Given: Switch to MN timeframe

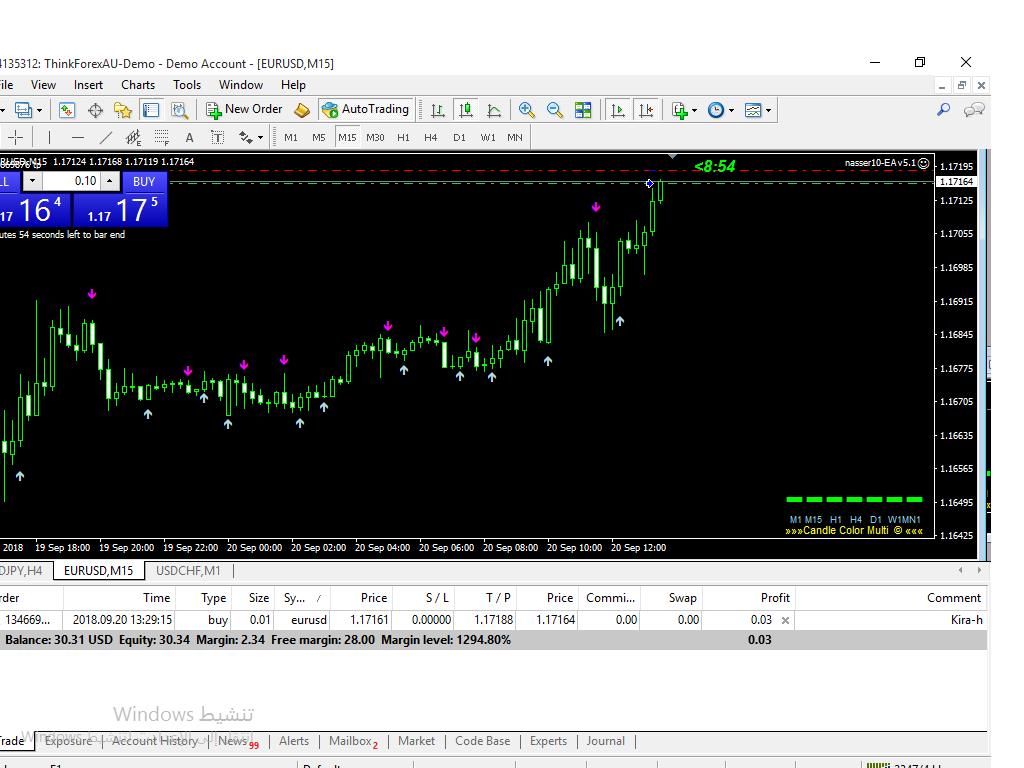Looking at the screenshot, I should (x=515, y=137).
